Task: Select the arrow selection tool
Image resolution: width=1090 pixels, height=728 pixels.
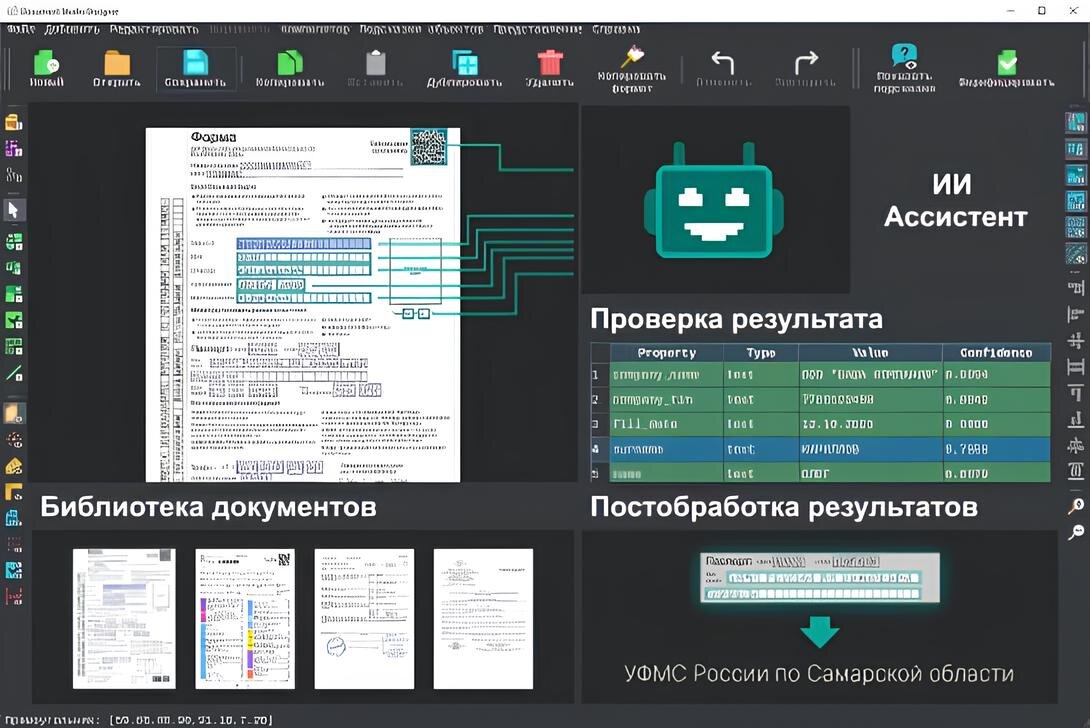Action: point(14,210)
